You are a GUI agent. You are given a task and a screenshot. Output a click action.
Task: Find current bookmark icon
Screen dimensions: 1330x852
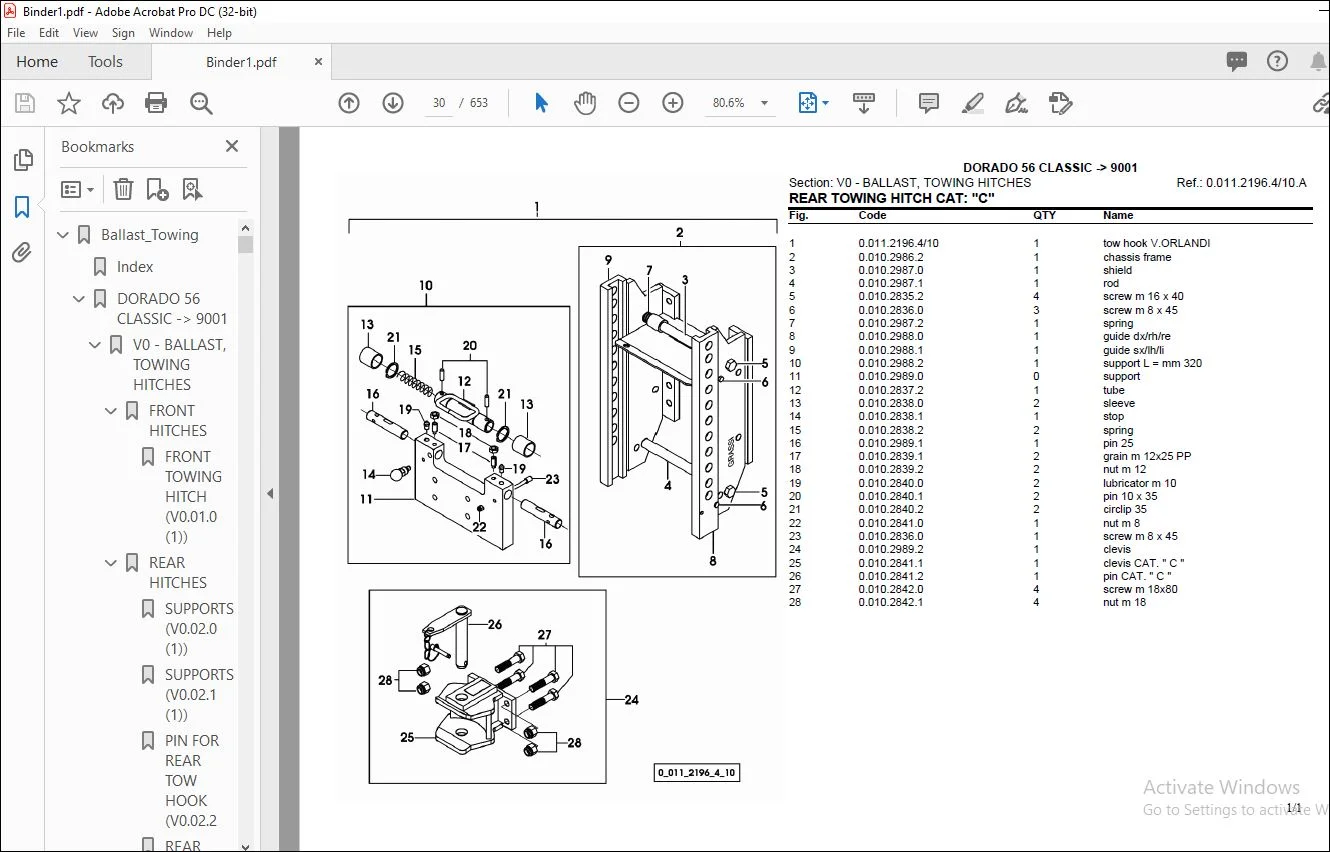(192, 189)
